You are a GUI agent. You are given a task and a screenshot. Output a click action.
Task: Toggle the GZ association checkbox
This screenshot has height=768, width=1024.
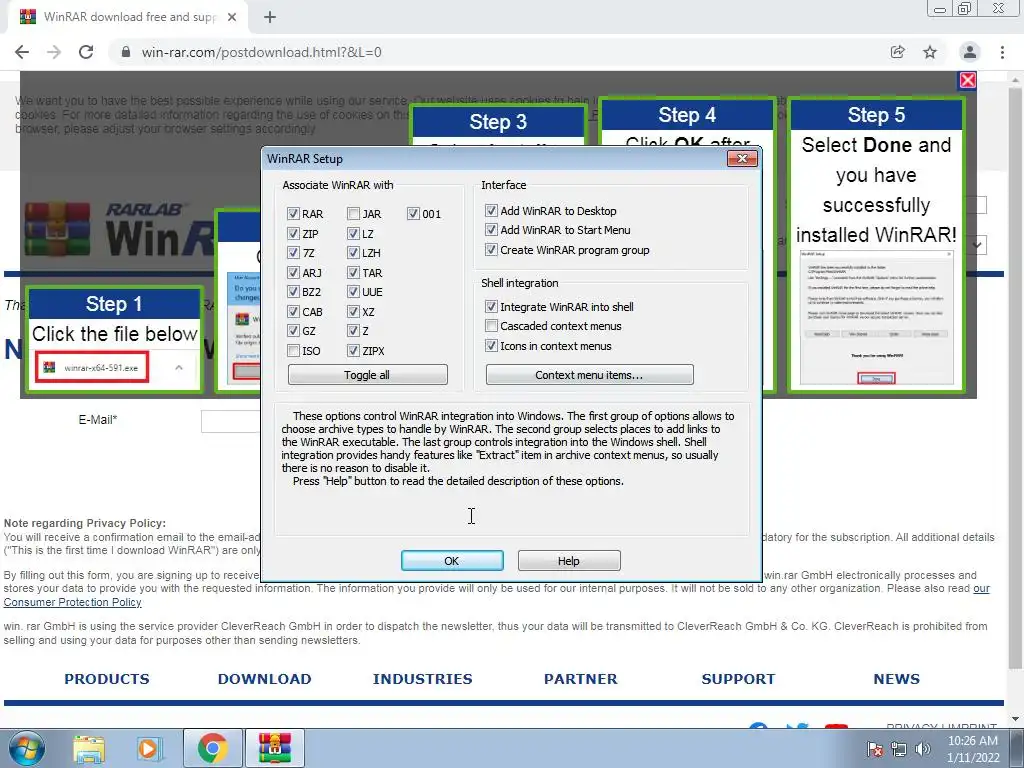click(293, 331)
